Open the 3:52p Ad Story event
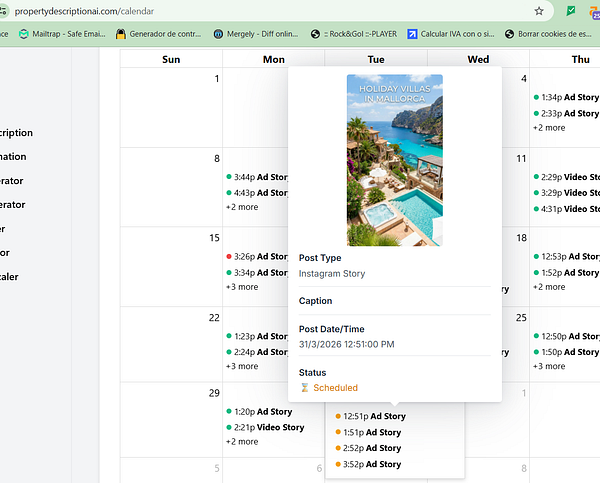600x483 pixels. point(368,464)
